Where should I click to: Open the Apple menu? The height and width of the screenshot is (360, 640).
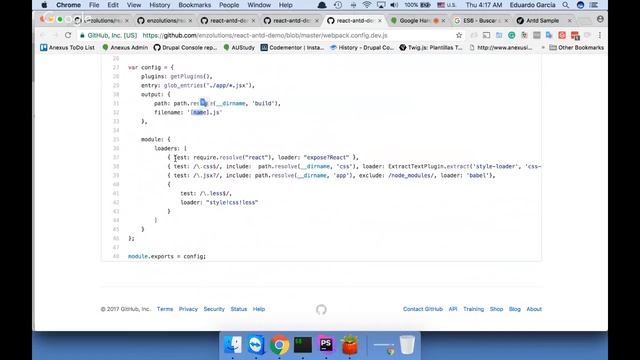point(44,5)
